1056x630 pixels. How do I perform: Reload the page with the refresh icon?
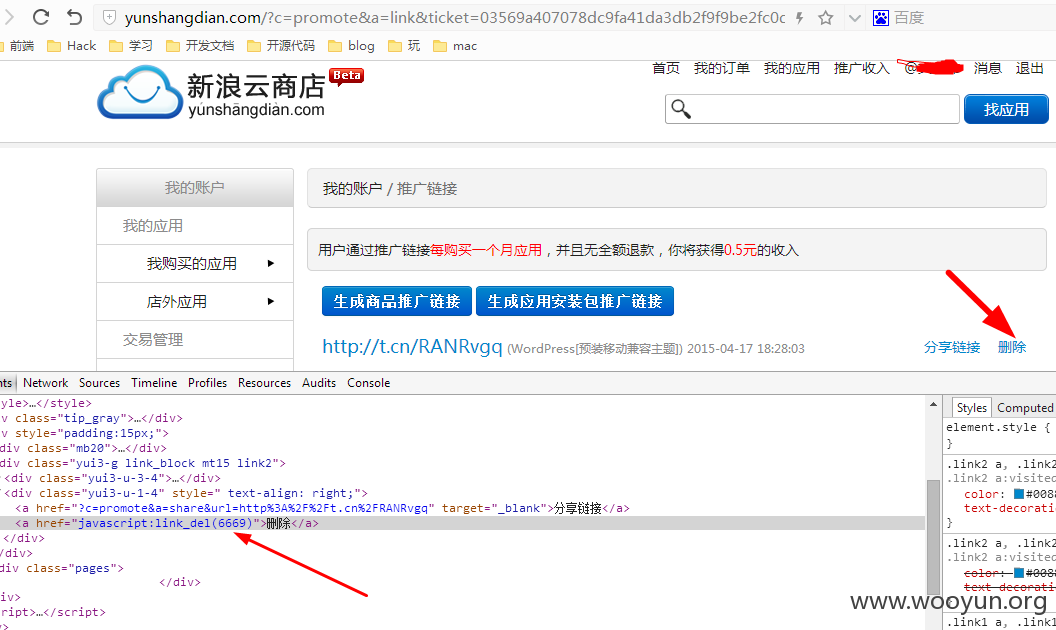pos(41,18)
